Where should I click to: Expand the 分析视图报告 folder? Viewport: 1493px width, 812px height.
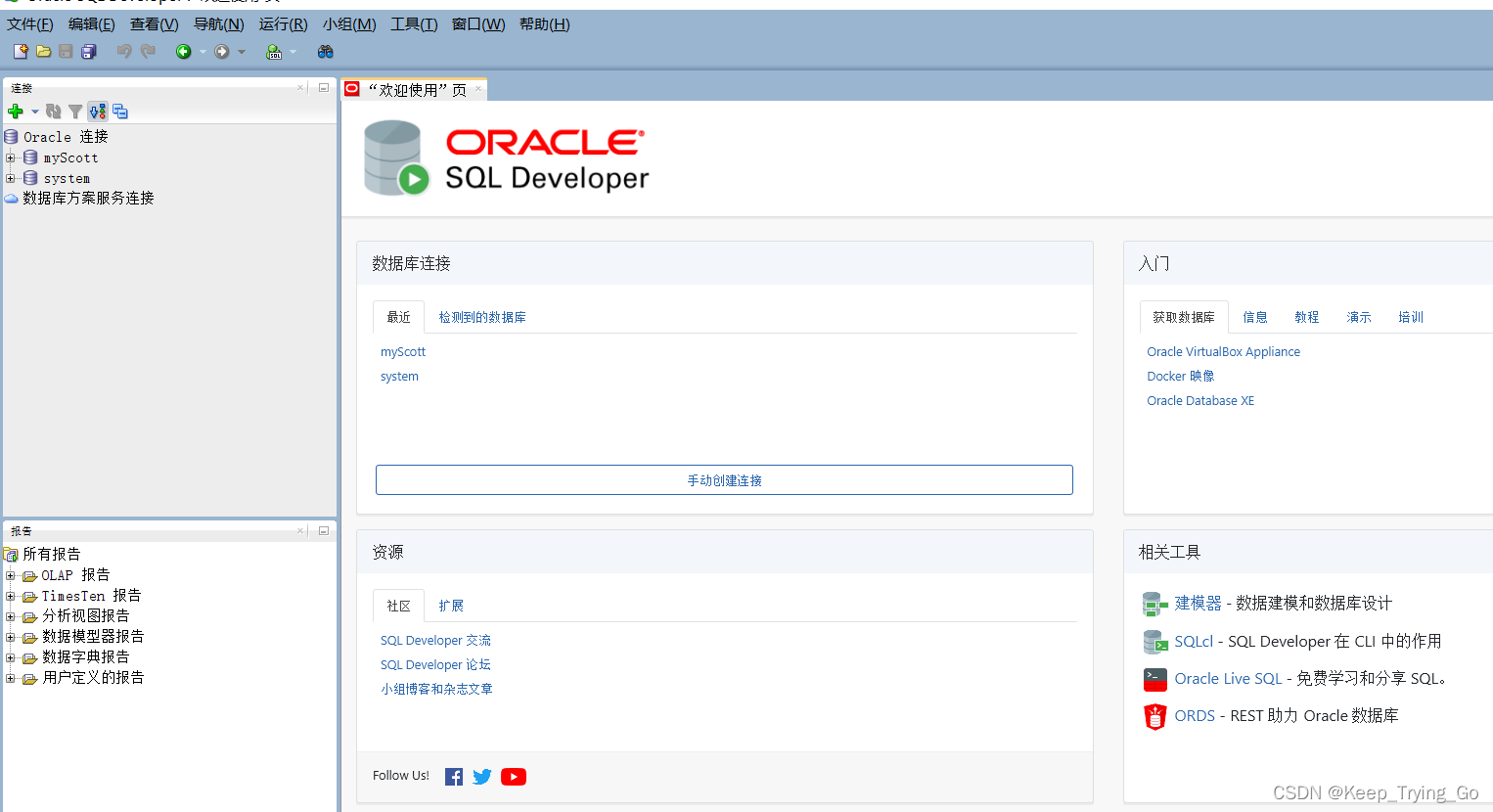[x=11, y=616]
